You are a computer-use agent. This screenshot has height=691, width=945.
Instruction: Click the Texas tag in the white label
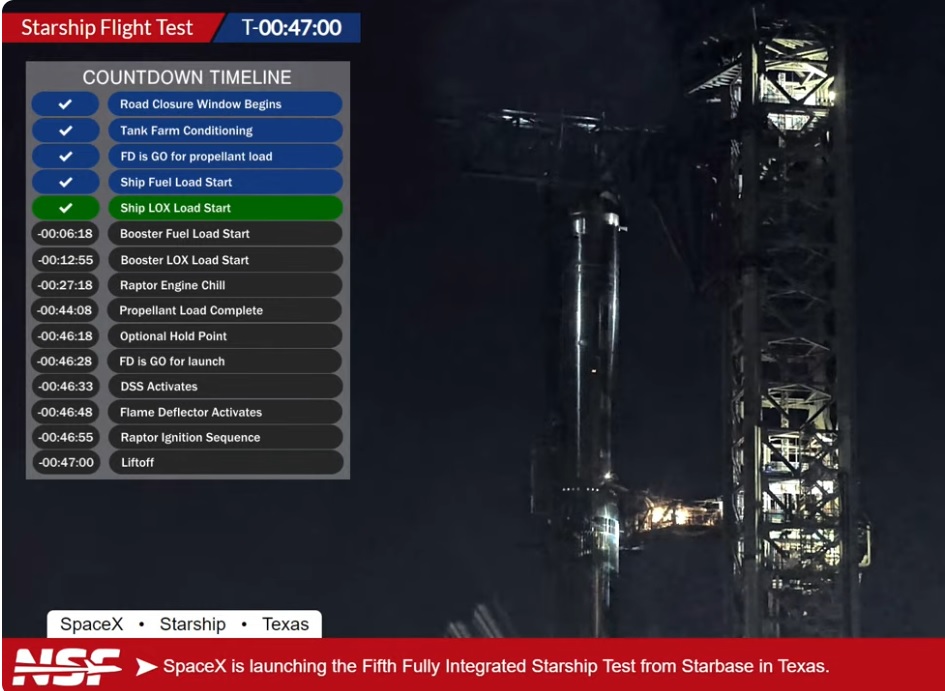pos(285,624)
